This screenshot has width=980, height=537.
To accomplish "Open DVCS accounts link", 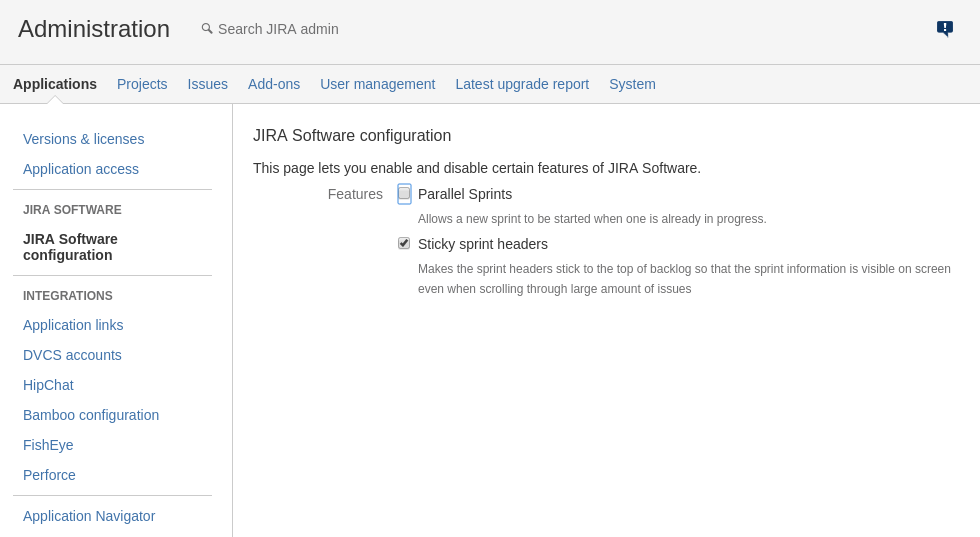I will click(72, 355).
